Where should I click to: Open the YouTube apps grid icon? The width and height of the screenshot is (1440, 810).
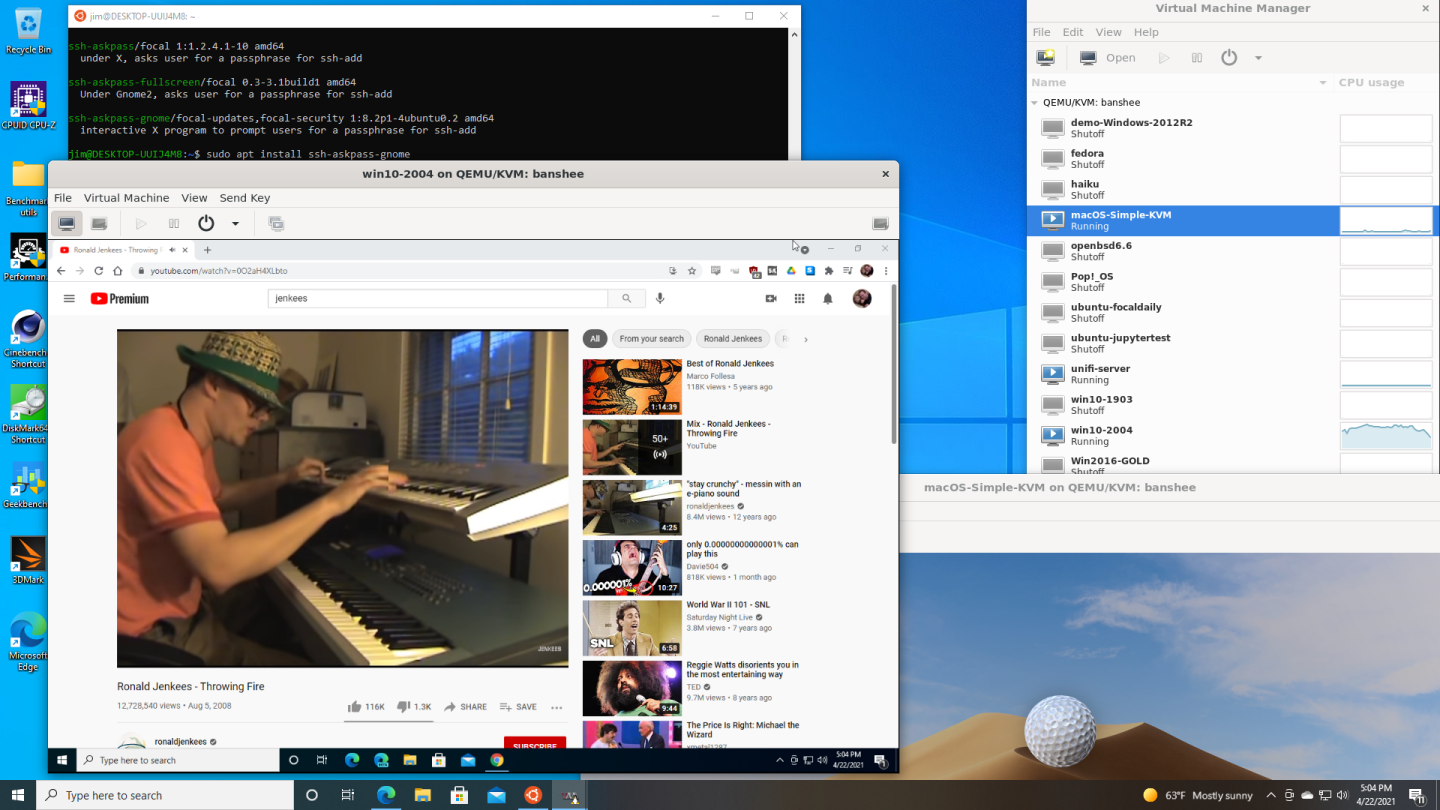(799, 298)
